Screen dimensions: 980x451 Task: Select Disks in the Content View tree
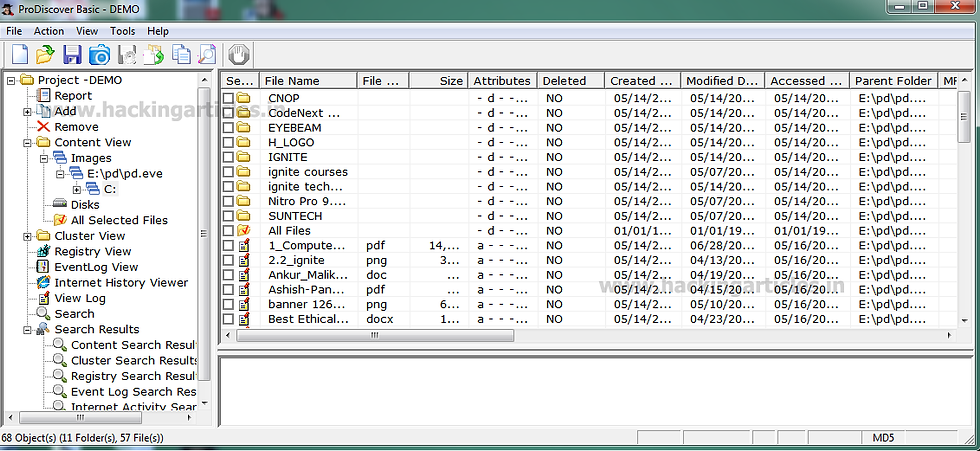point(84,204)
